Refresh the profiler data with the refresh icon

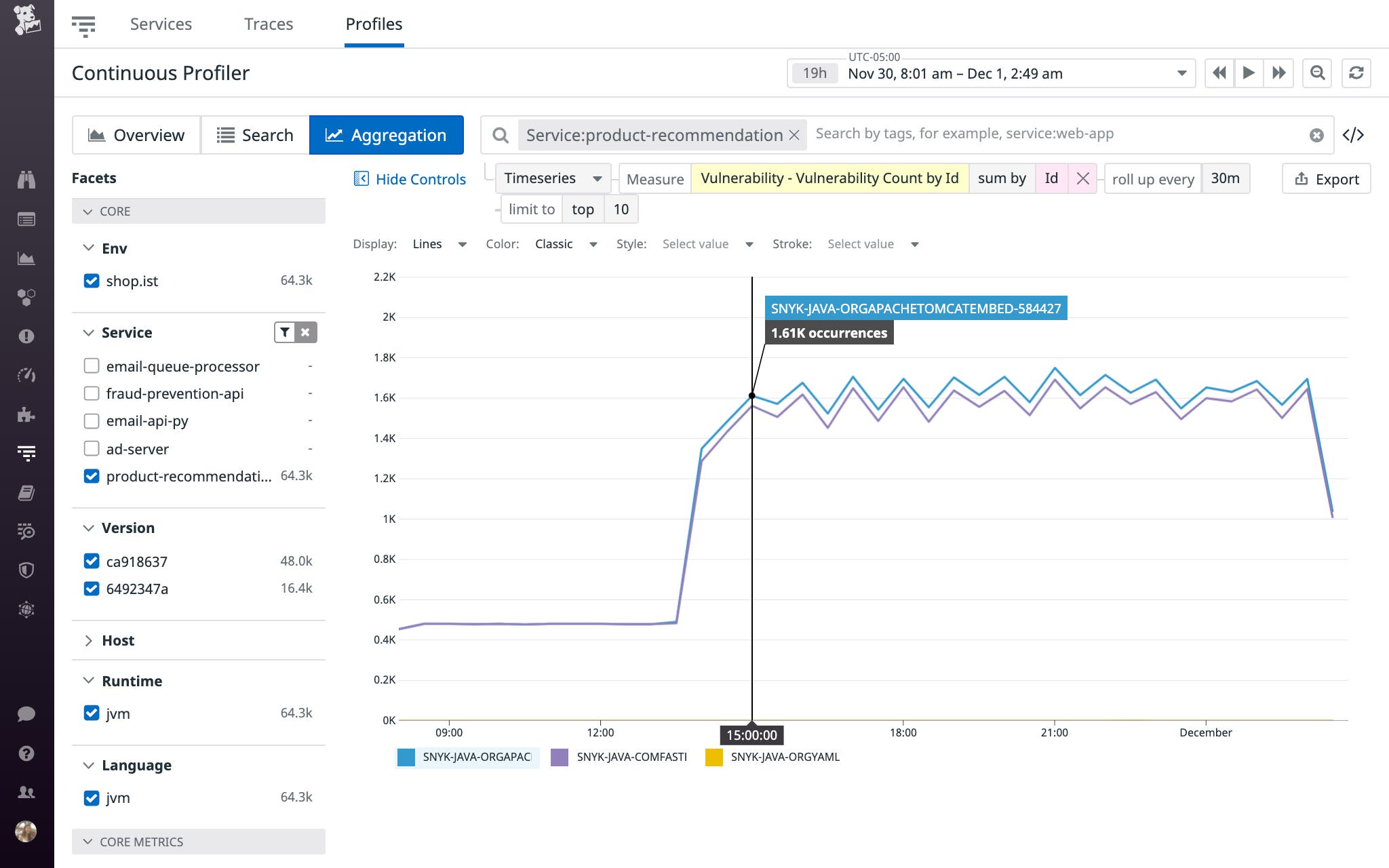pos(1354,73)
